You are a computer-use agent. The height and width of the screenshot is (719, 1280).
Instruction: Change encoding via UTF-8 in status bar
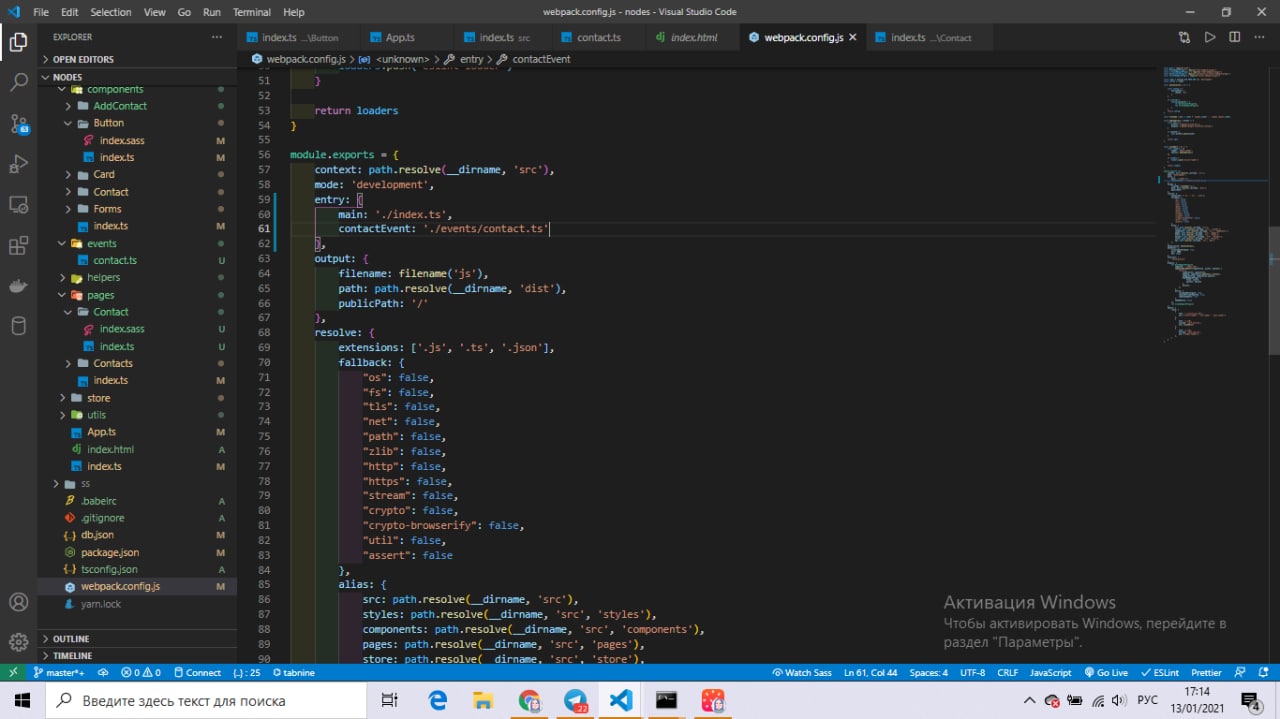tap(972, 672)
